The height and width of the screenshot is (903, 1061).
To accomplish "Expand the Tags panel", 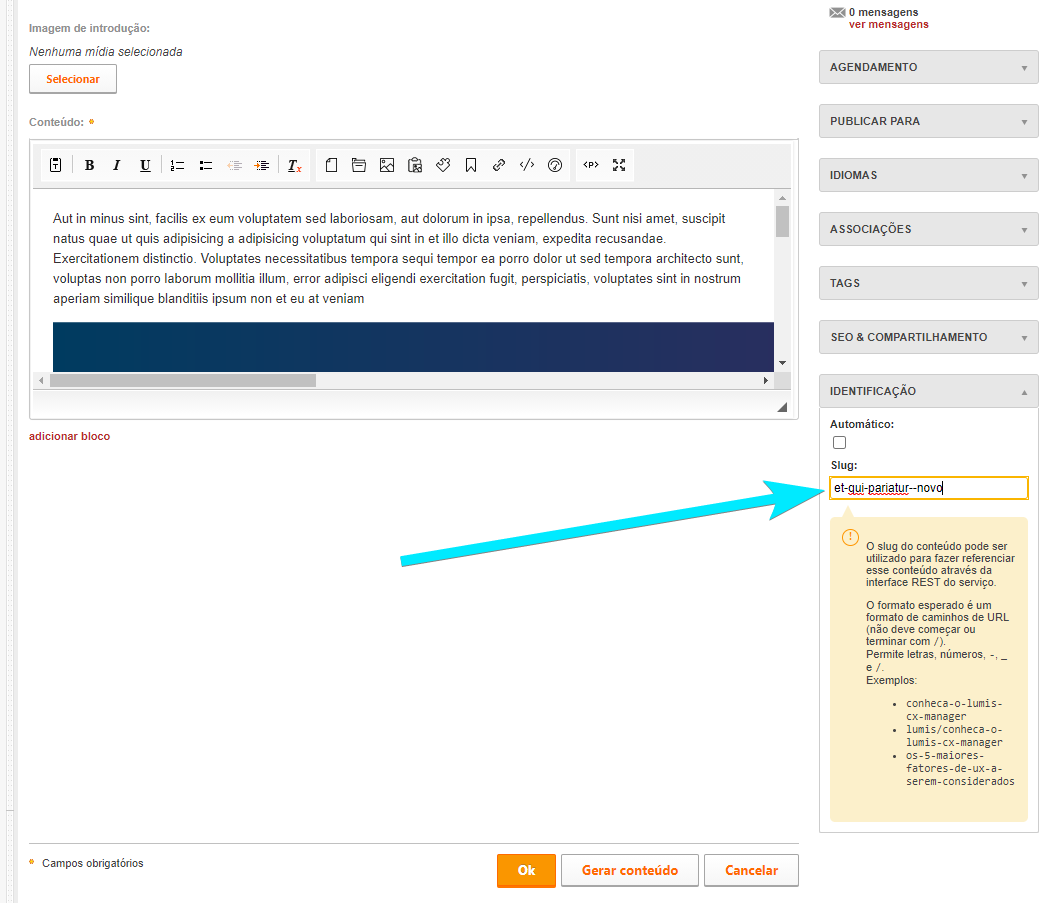I will click(x=928, y=283).
